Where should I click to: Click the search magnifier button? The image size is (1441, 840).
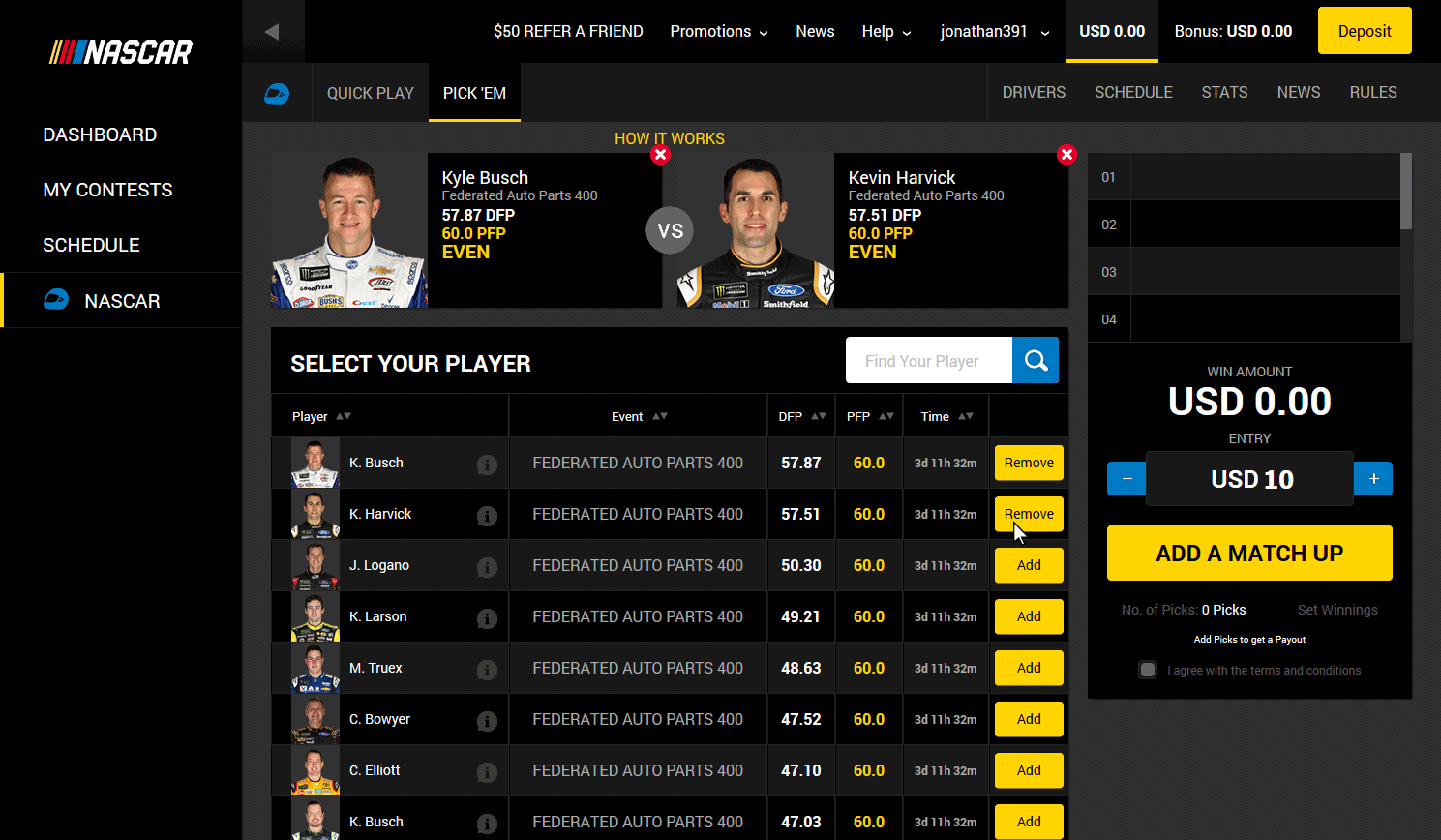coord(1036,360)
